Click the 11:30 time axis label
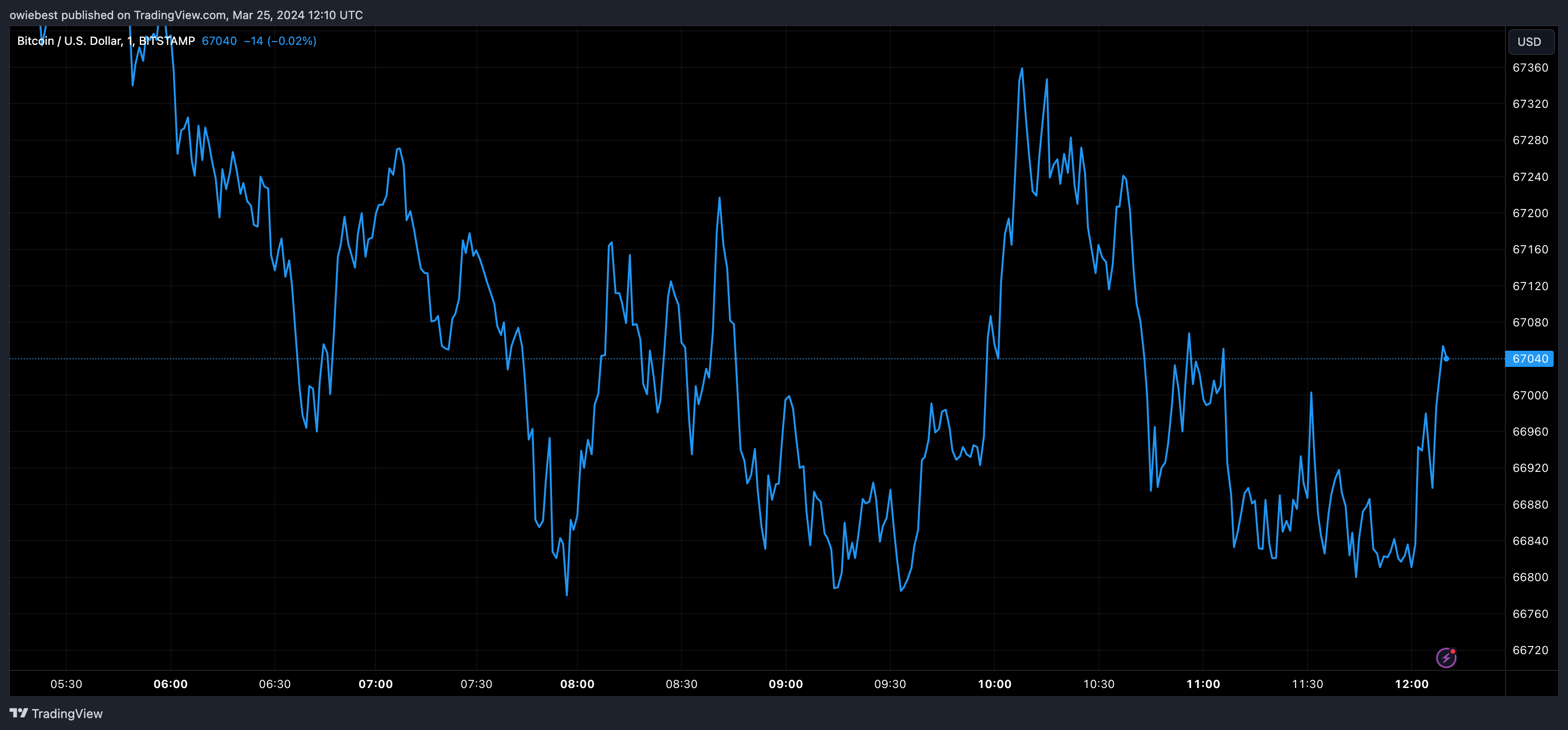The height and width of the screenshot is (730, 1568). click(x=1307, y=684)
